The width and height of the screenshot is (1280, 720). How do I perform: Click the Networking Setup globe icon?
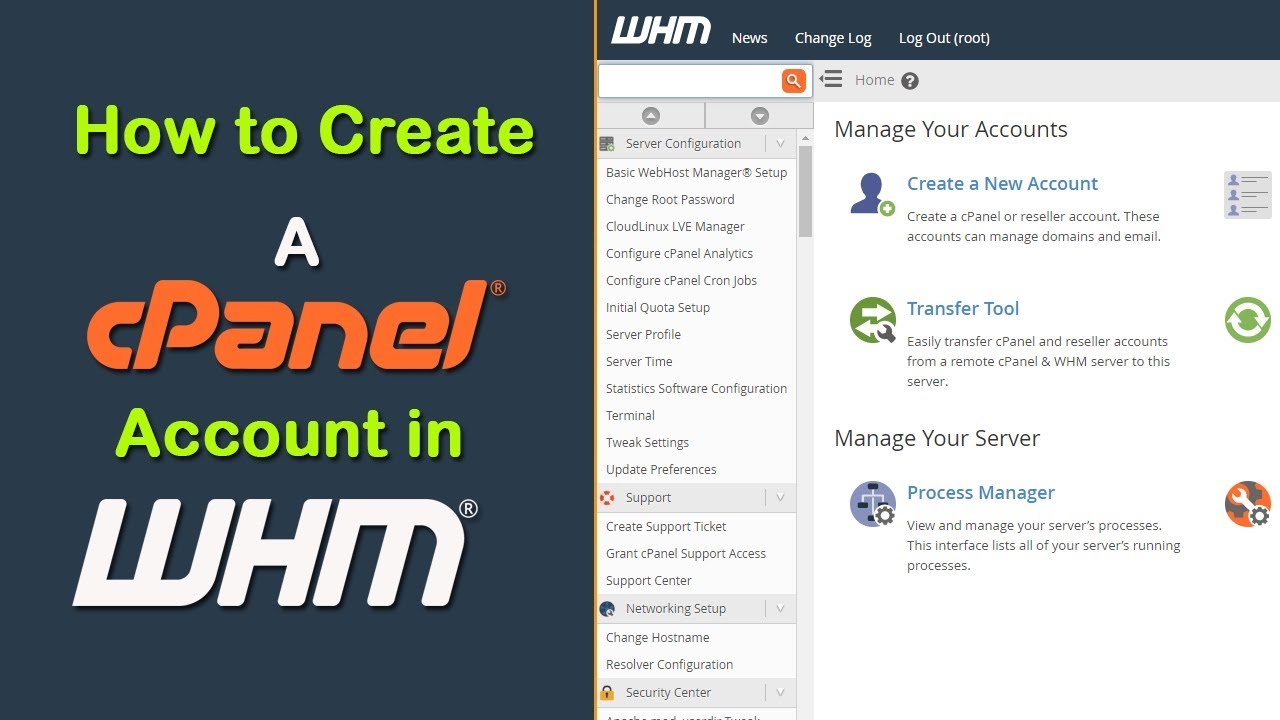[x=607, y=609]
